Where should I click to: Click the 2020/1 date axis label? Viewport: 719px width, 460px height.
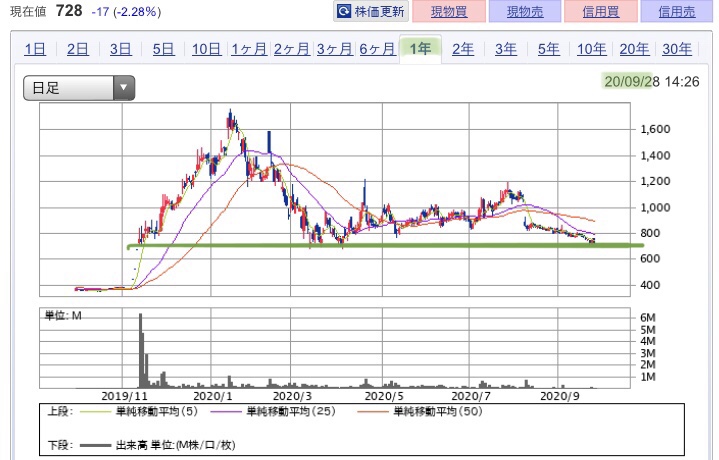[213, 396]
